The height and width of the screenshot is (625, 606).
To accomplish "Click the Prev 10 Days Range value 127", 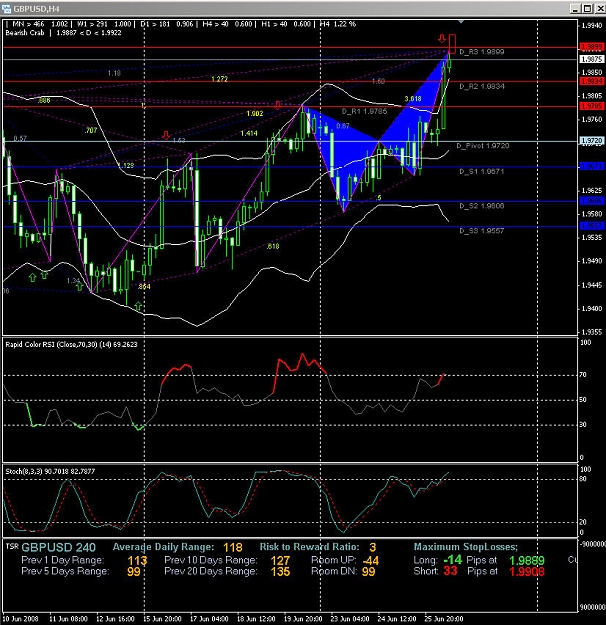I will [280, 560].
